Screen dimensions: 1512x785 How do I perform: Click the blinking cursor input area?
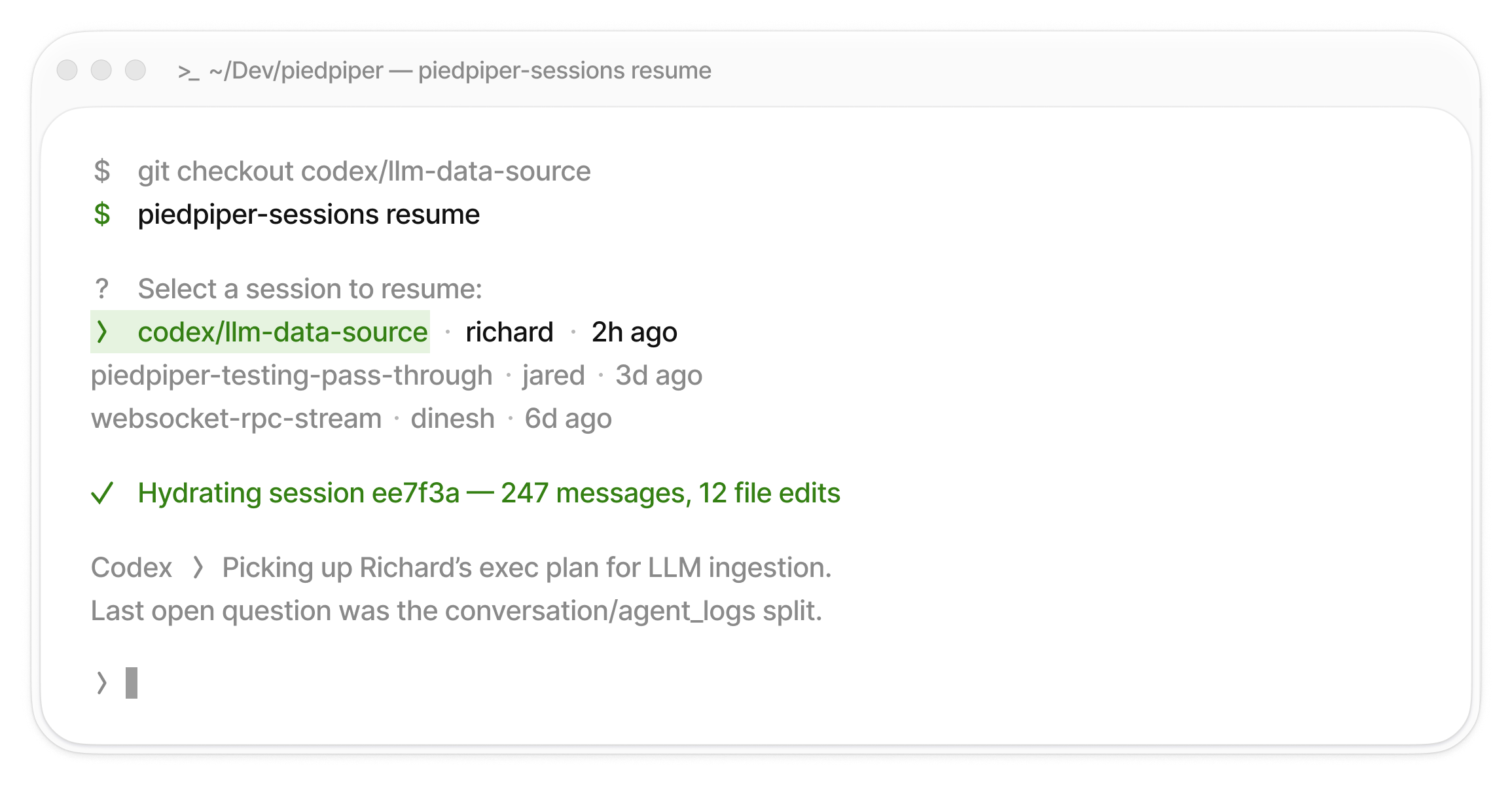pos(132,683)
